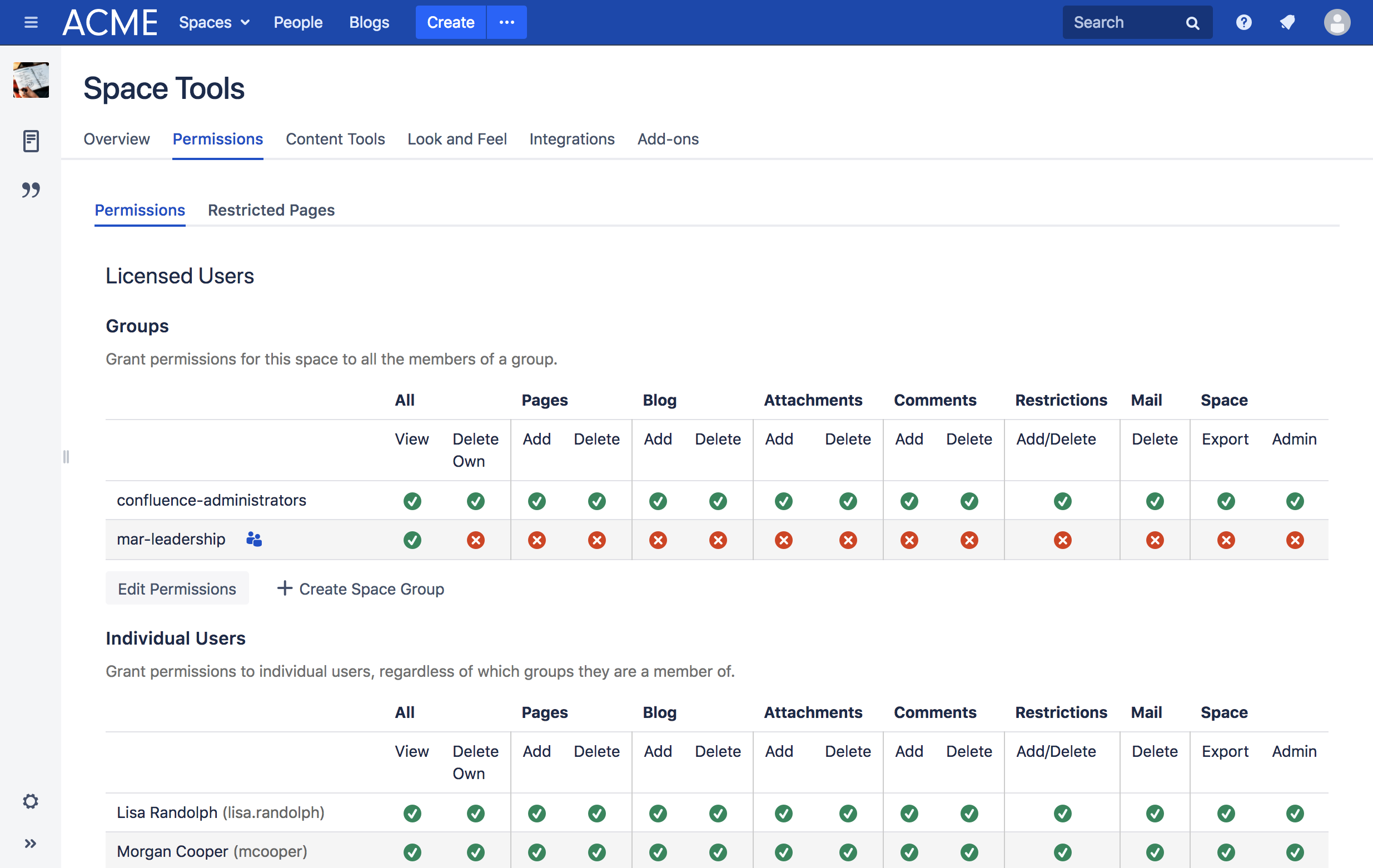1373x868 pixels.
Task: Expand the Spaces dropdown menu
Action: click(215, 22)
